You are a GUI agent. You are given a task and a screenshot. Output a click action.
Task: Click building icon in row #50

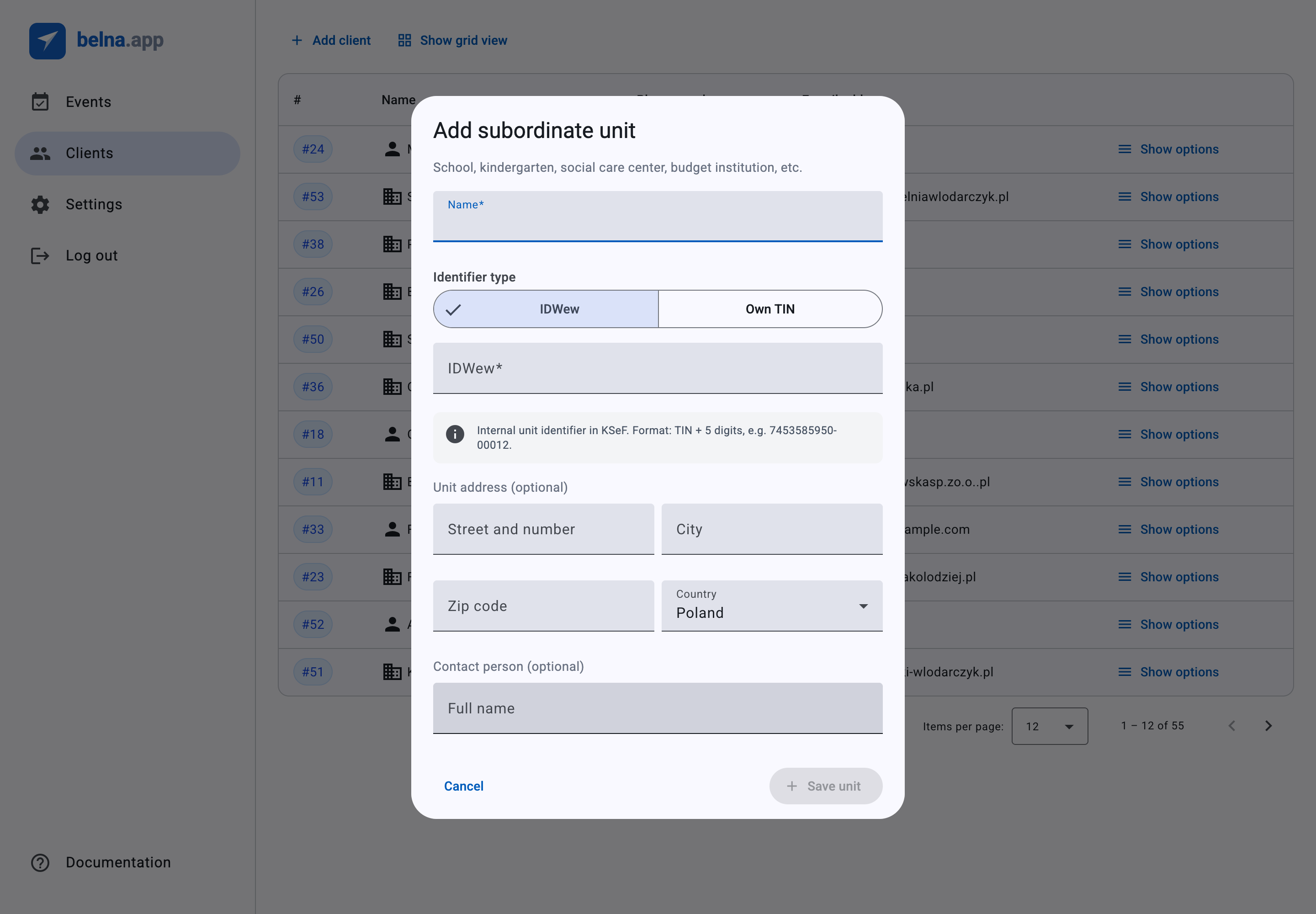coord(392,339)
